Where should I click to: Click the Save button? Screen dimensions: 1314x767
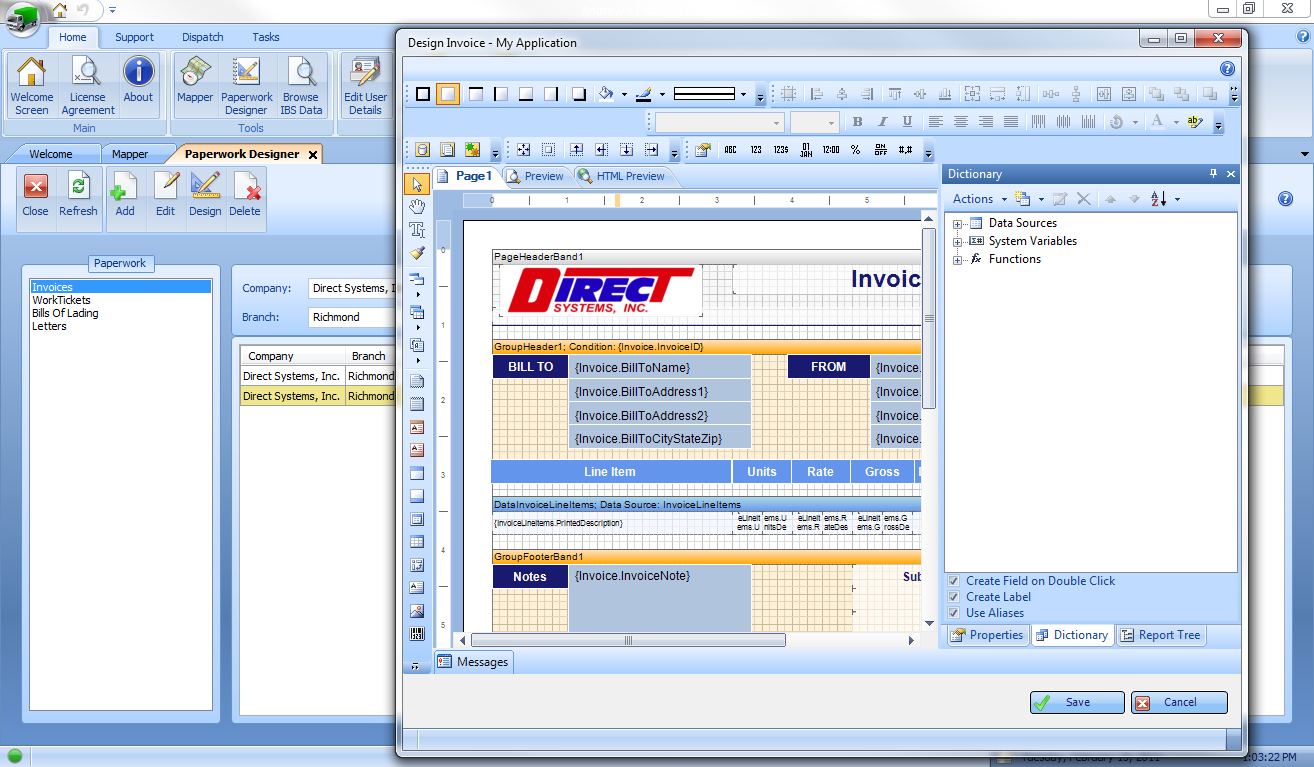point(1077,702)
